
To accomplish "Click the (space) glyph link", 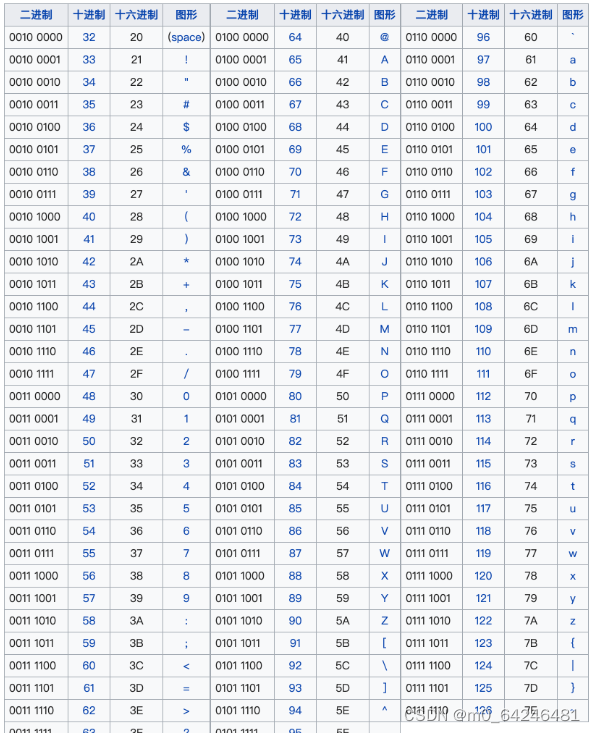I will pyautogui.click(x=186, y=37).
